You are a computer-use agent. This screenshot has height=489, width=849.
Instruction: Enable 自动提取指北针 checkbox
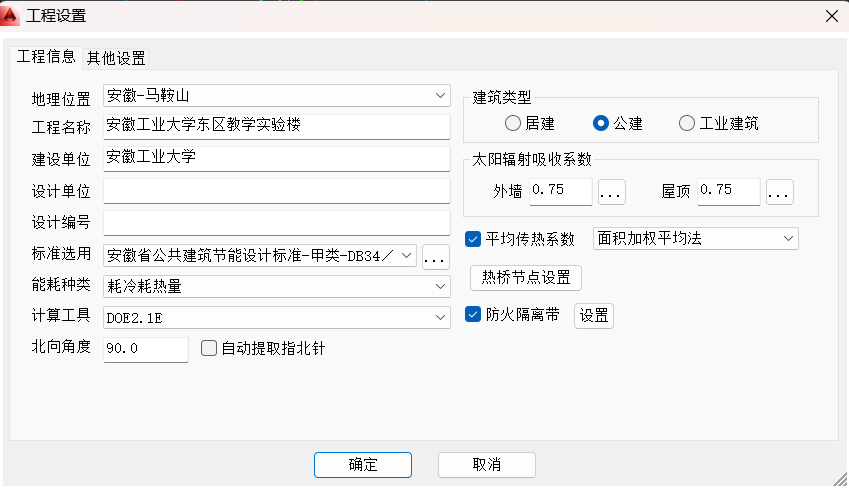click(208, 348)
